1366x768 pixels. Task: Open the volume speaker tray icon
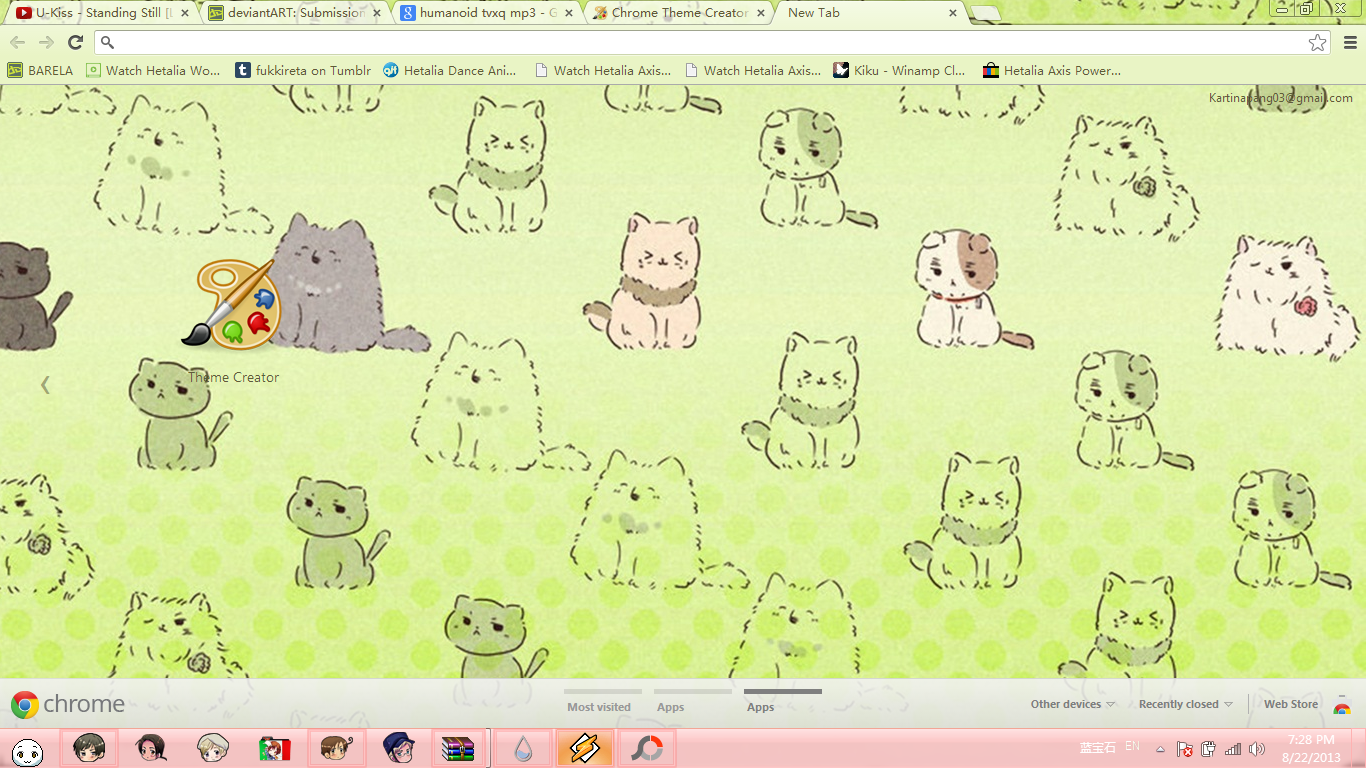(1257, 748)
